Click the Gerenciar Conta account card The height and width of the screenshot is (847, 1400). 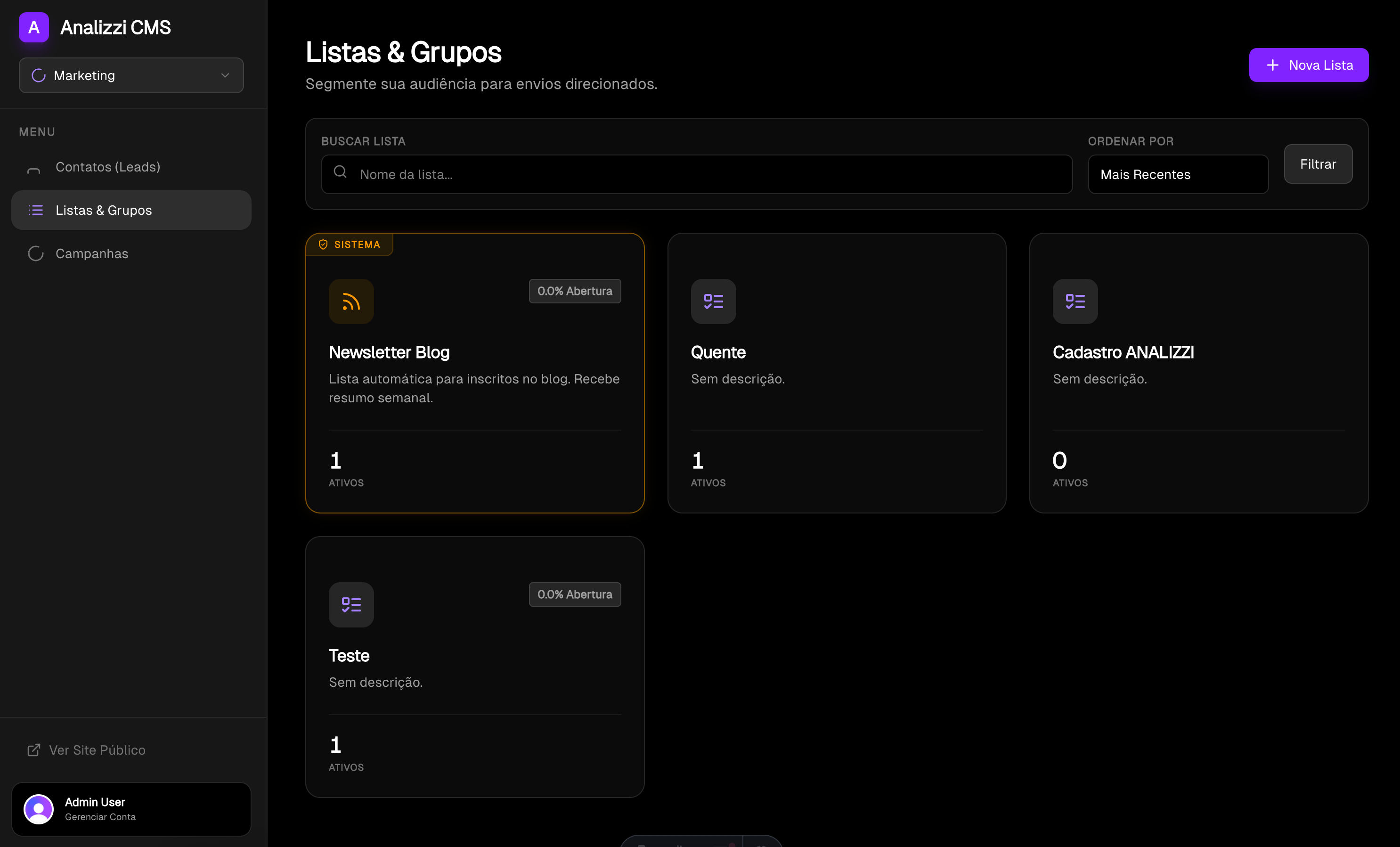(131, 809)
